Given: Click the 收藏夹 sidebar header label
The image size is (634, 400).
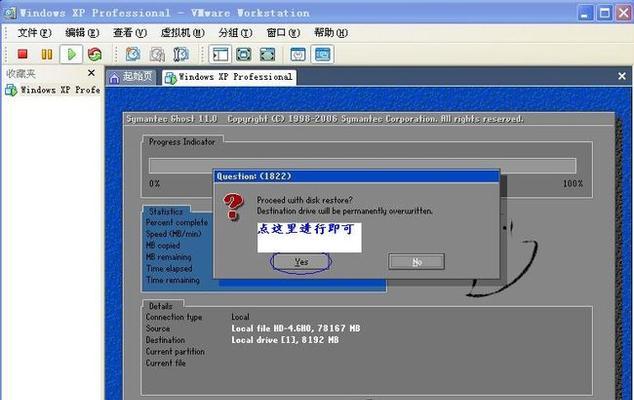Looking at the screenshot, I should click(x=21, y=74).
